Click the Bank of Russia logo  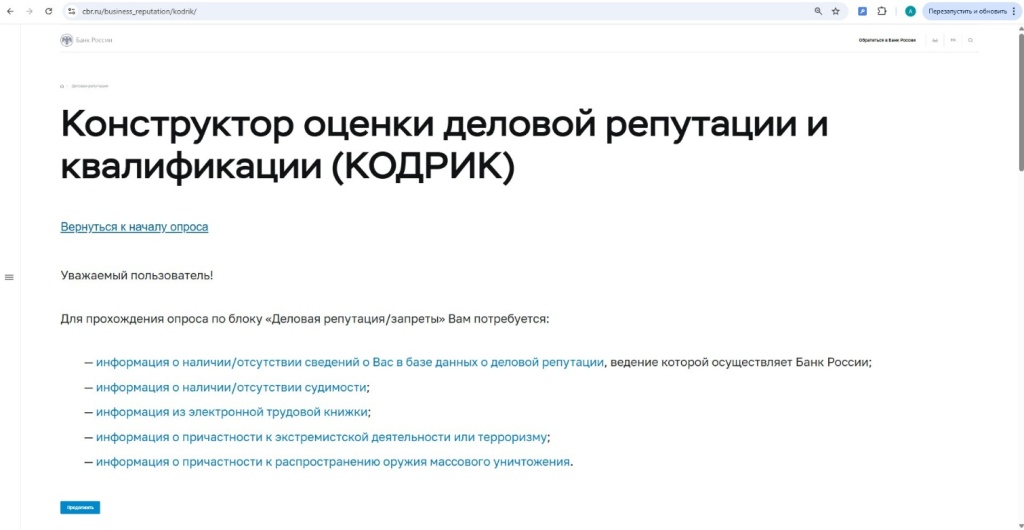pyautogui.click(x=87, y=40)
